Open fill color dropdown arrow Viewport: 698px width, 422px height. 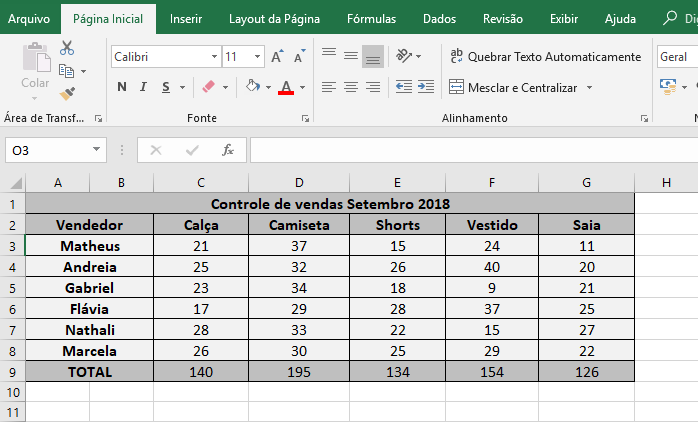(268, 87)
